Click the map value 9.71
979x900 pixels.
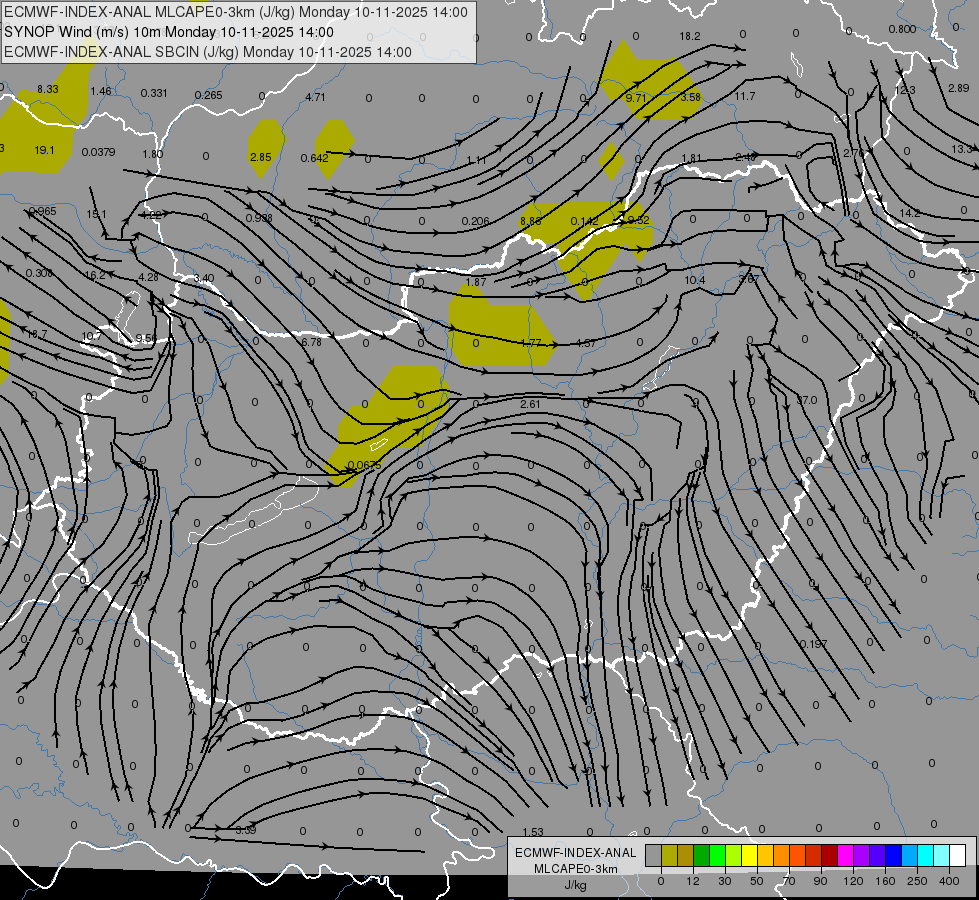coord(636,98)
